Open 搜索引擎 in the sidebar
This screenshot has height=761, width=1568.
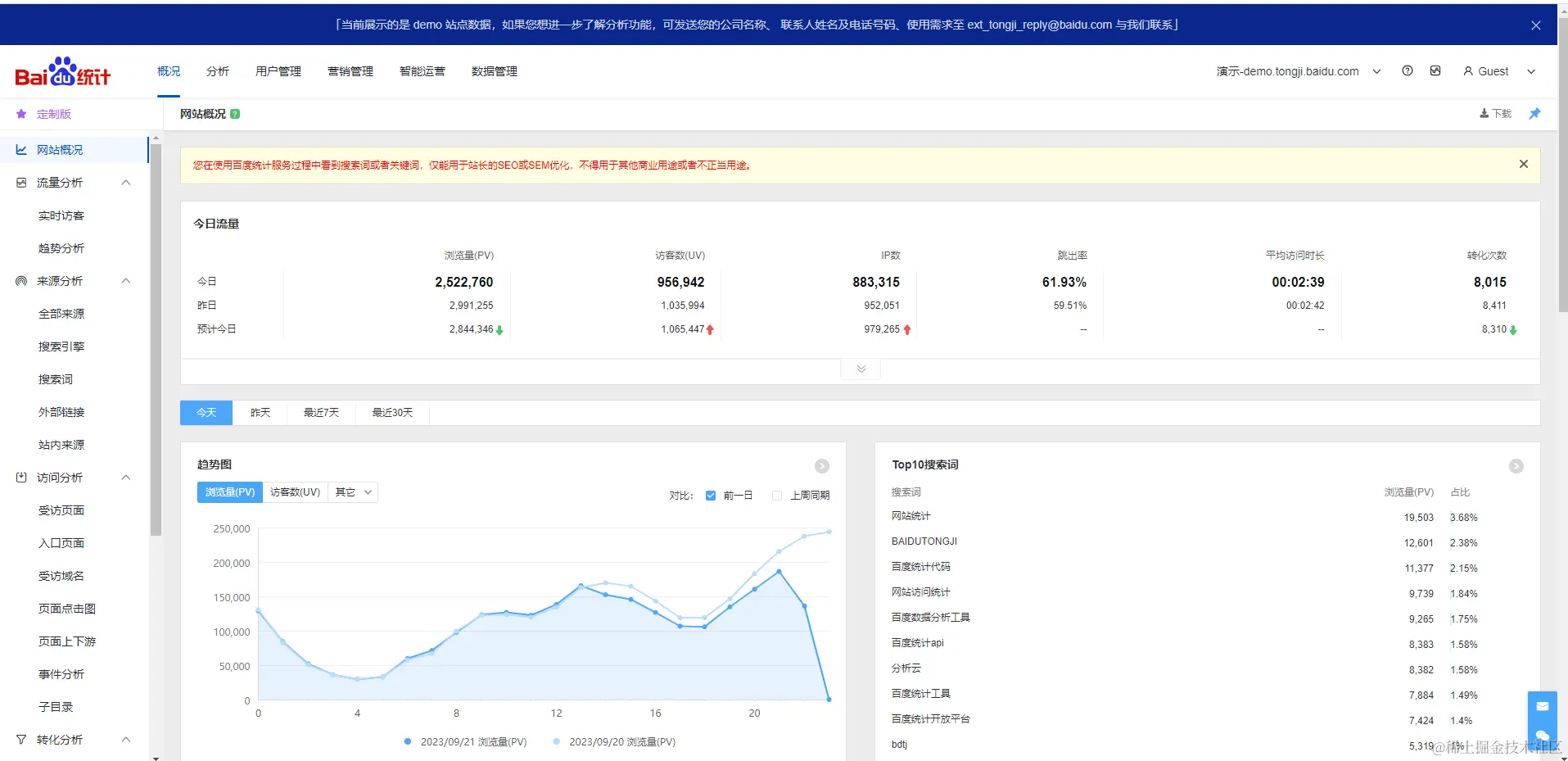click(61, 347)
